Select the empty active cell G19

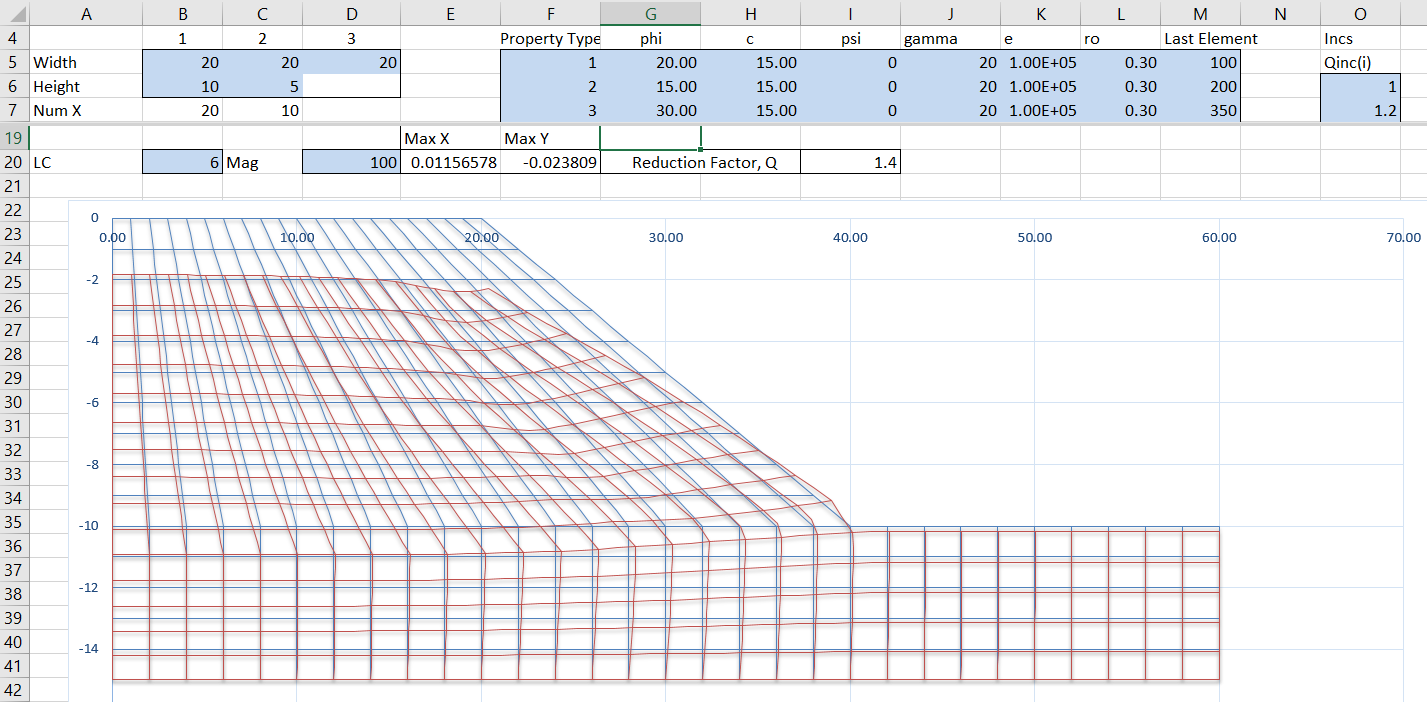[x=650, y=138]
